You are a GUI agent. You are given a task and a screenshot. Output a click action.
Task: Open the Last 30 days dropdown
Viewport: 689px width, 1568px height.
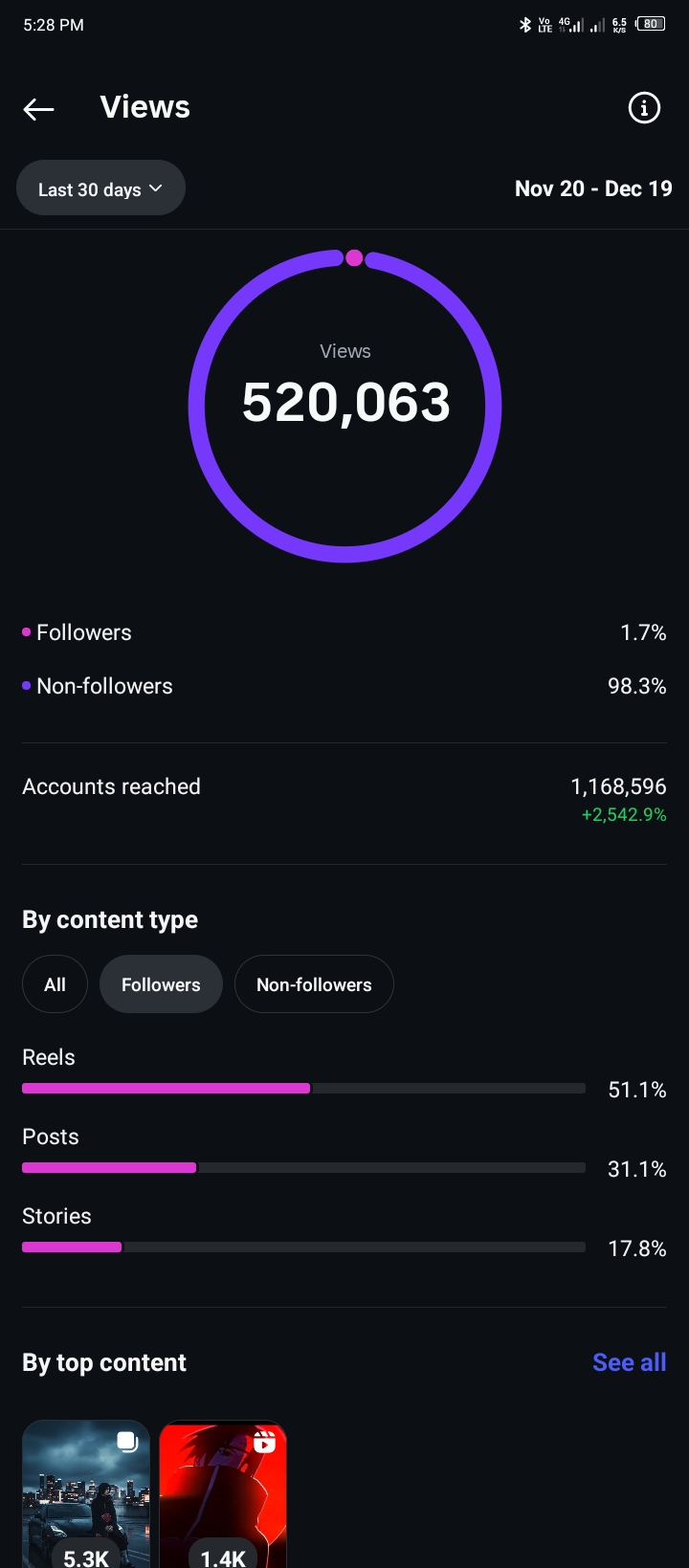[x=100, y=188]
